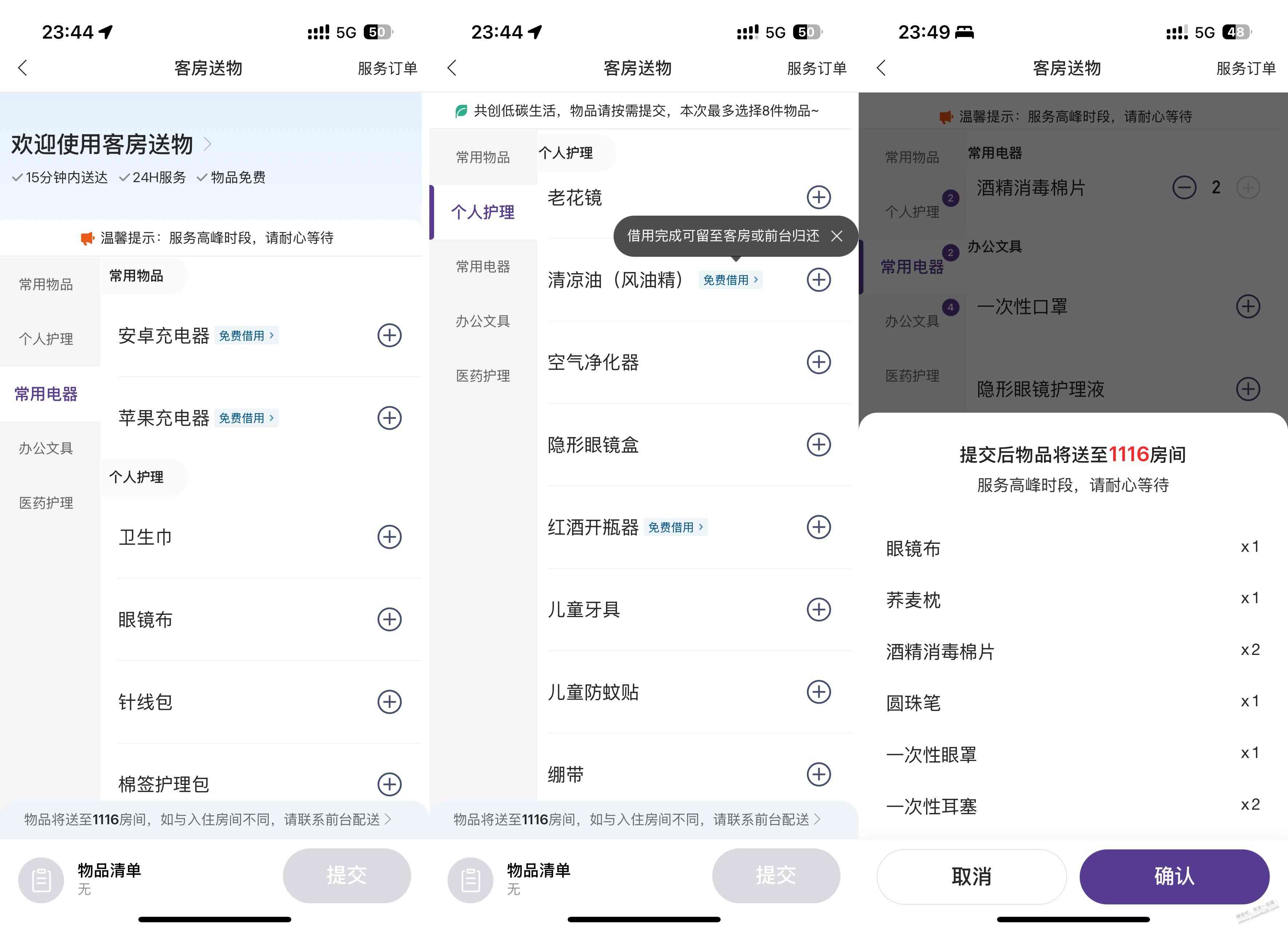
Task: Open 服务订单 on the right screen
Action: pos(1246,69)
